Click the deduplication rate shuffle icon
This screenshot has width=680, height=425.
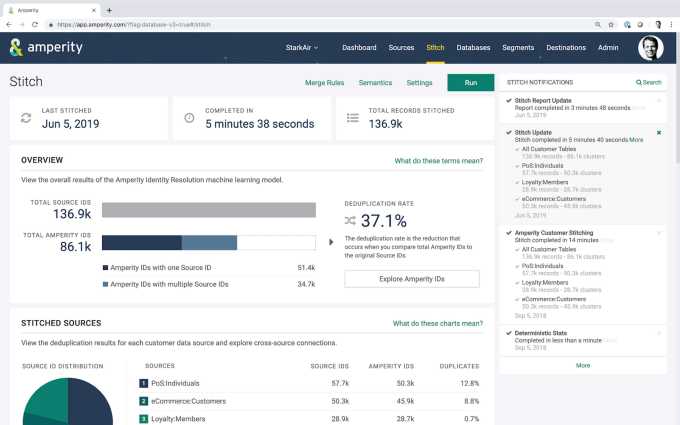pyautogui.click(x=350, y=220)
